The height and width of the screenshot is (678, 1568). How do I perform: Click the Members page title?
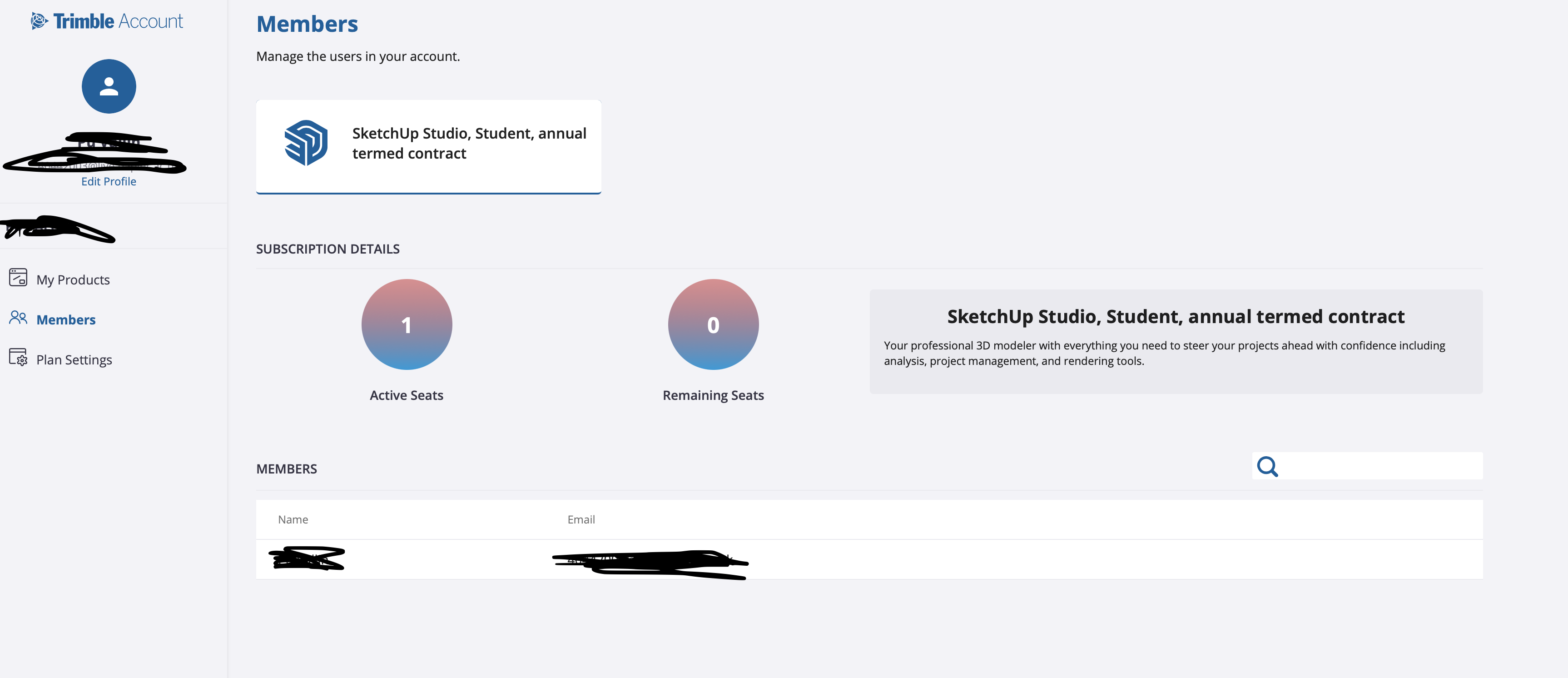pyautogui.click(x=308, y=25)
